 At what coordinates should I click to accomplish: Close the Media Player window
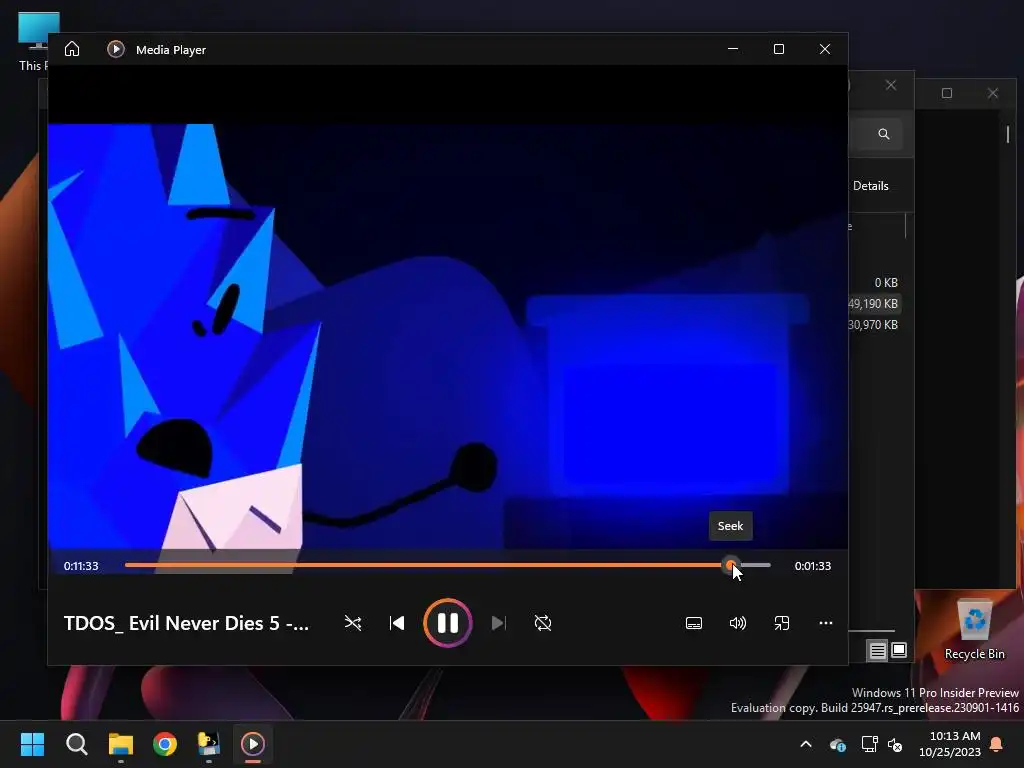tap(825, 49)
